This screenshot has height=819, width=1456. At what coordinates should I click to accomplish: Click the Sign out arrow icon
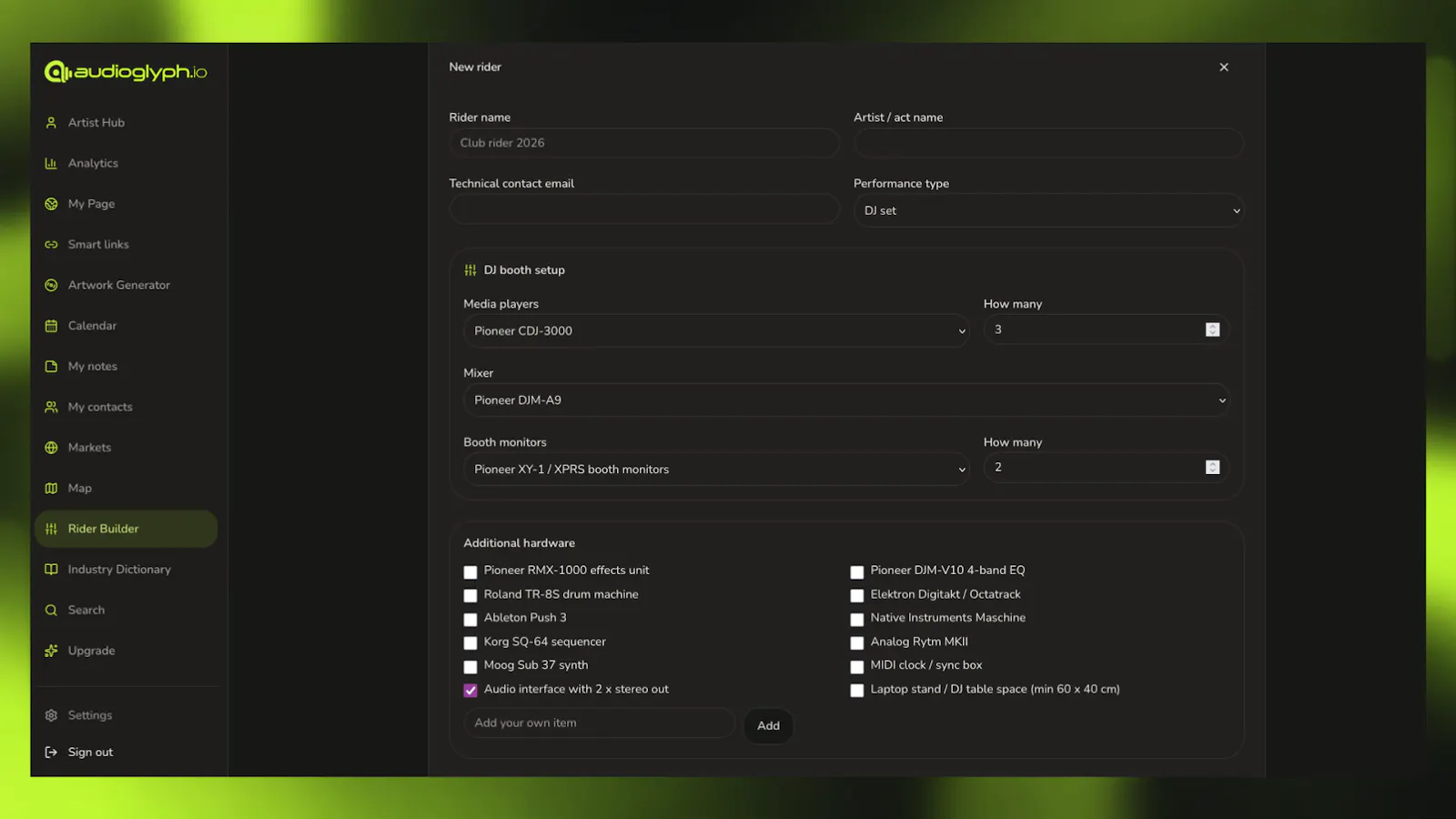pyautogui.click(x=51, y=753)
